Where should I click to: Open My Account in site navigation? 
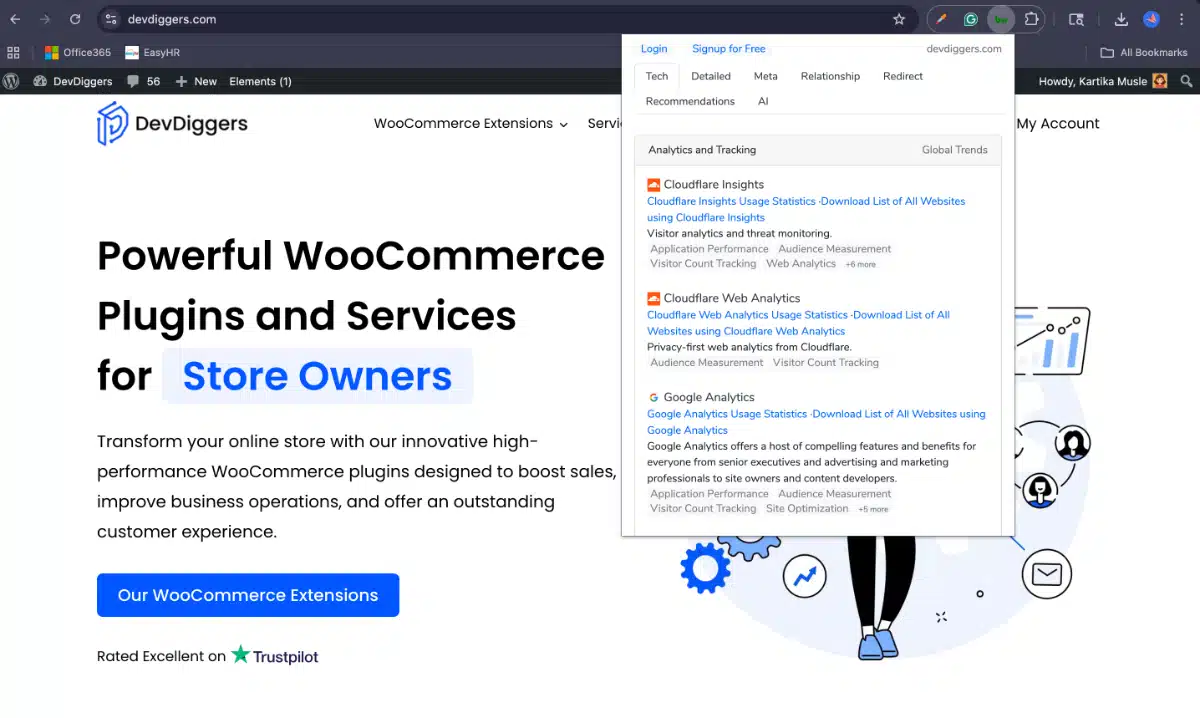pos(1058,123)
